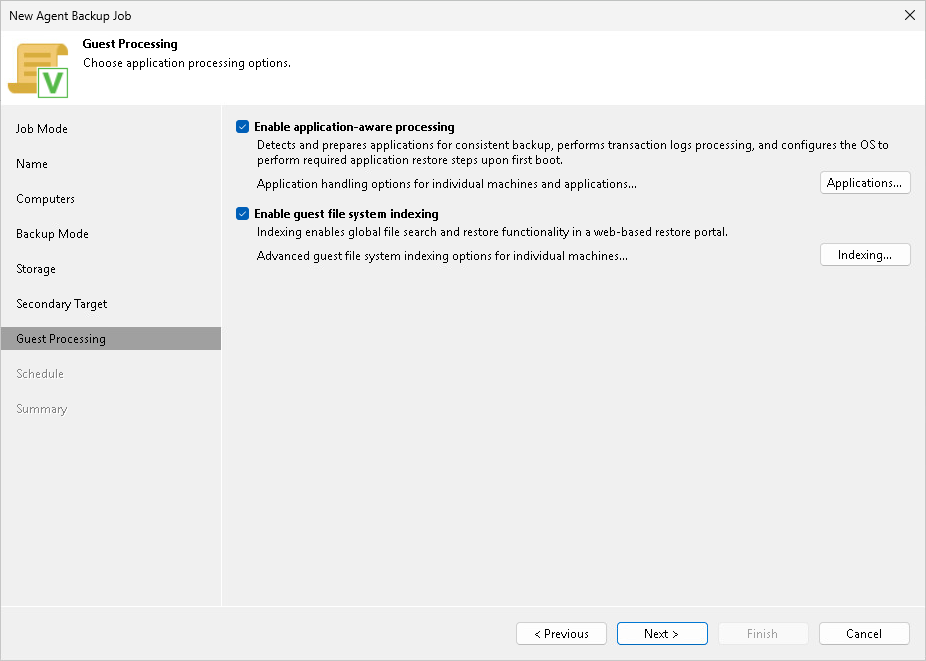The width and height of the screenshot is (926, 661).
Task: Click 'Advanced guest file system indexing options' text
Action: (x=442, y=256)
